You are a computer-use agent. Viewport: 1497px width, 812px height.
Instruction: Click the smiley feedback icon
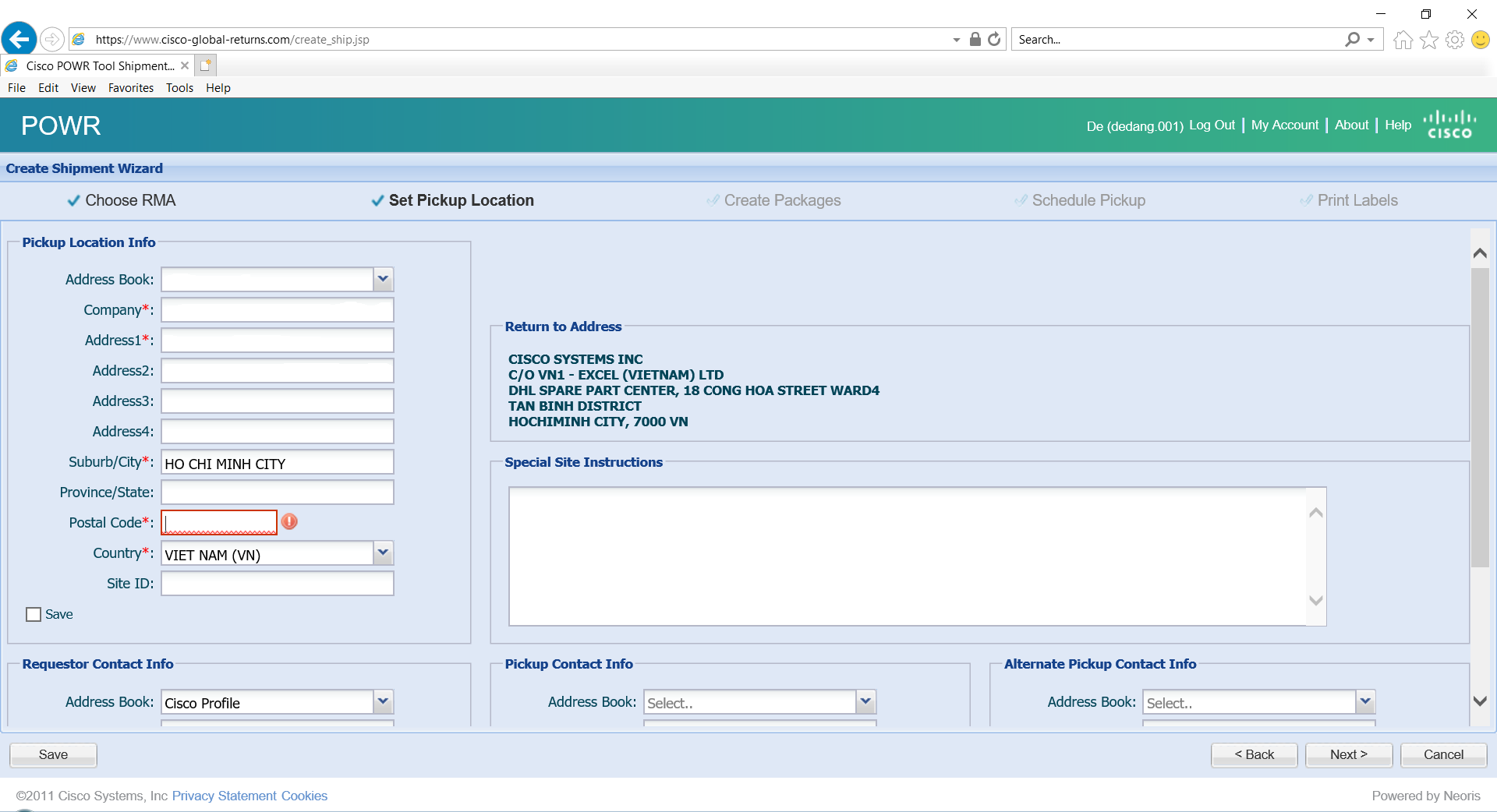click(1481, 40)
